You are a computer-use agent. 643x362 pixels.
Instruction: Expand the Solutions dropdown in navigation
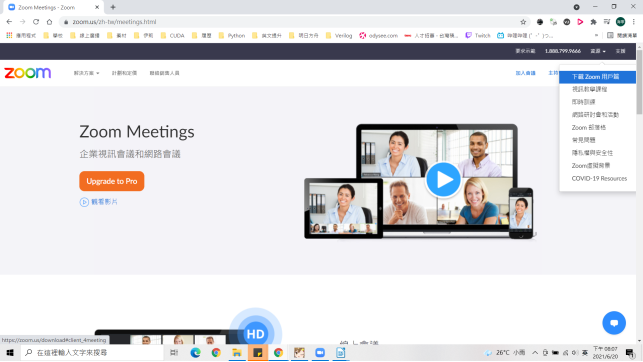point(87,73)
